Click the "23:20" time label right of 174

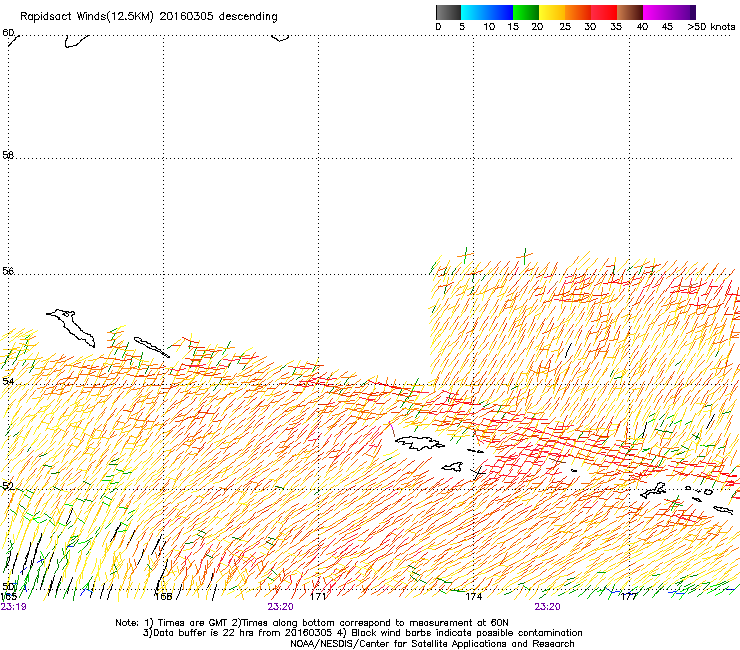tap(547, 607)
